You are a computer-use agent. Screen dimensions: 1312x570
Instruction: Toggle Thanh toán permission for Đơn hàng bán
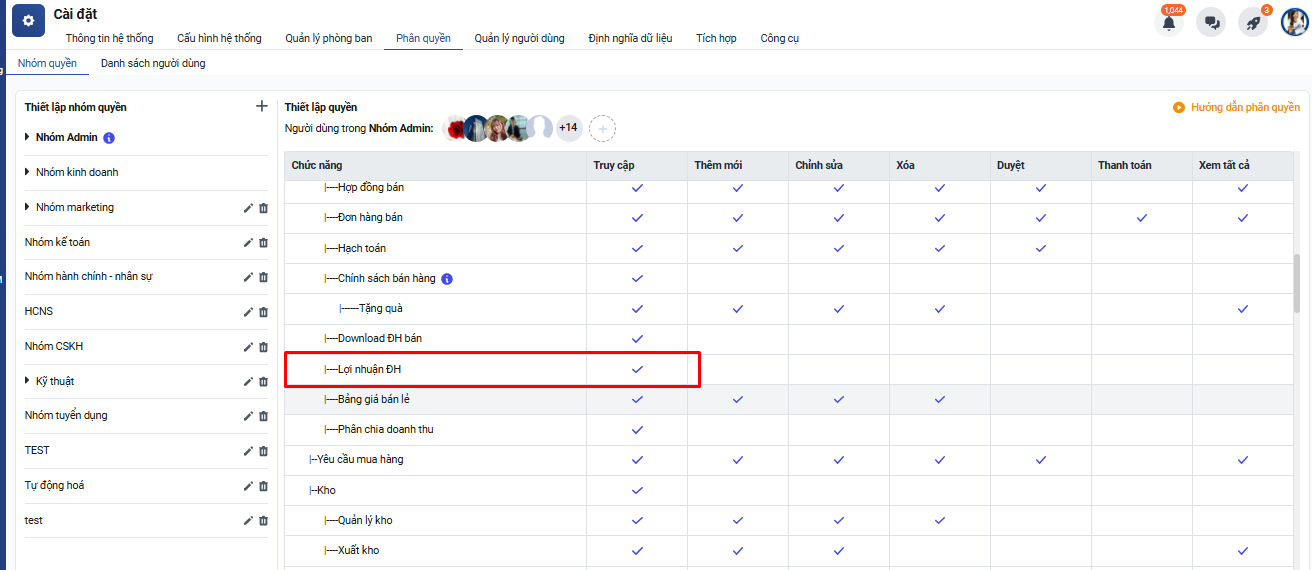tap(1142, 218)
